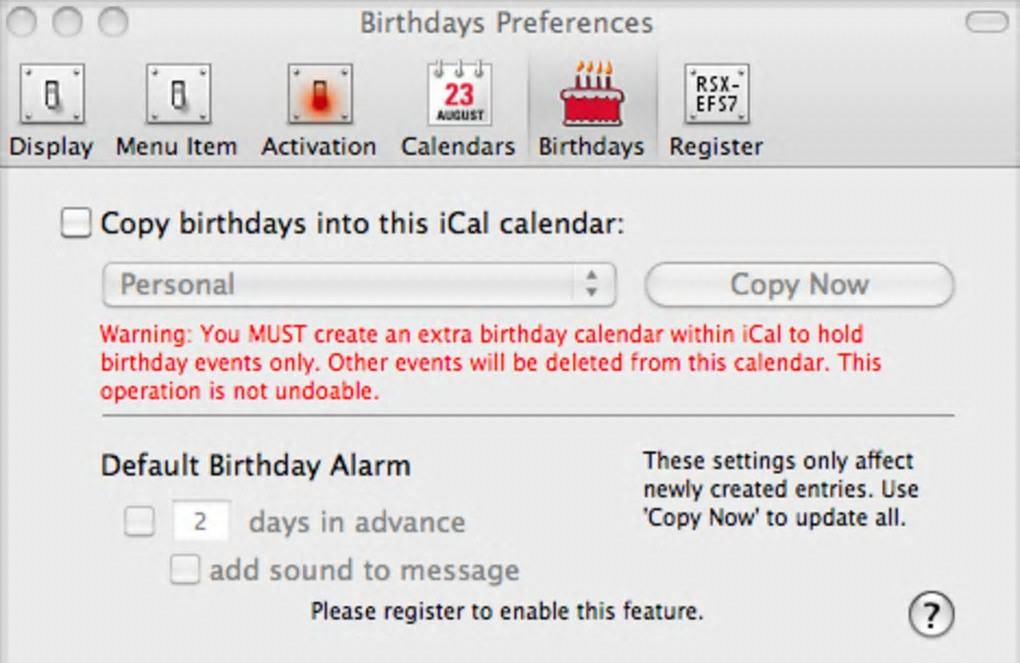Enable copy birthdays into iCal calendar
Image resolution: width=1020 pixels, height=663 pixels.
76,223
